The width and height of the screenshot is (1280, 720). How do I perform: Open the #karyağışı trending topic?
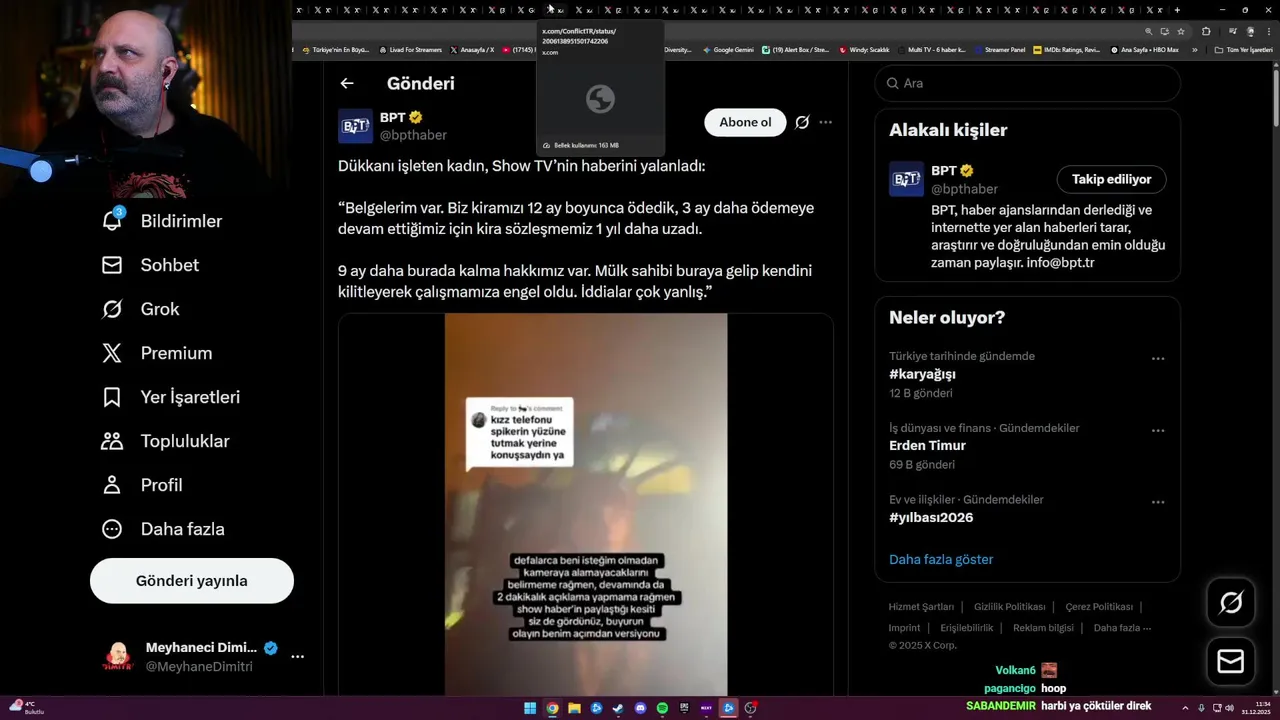(922, 374)
